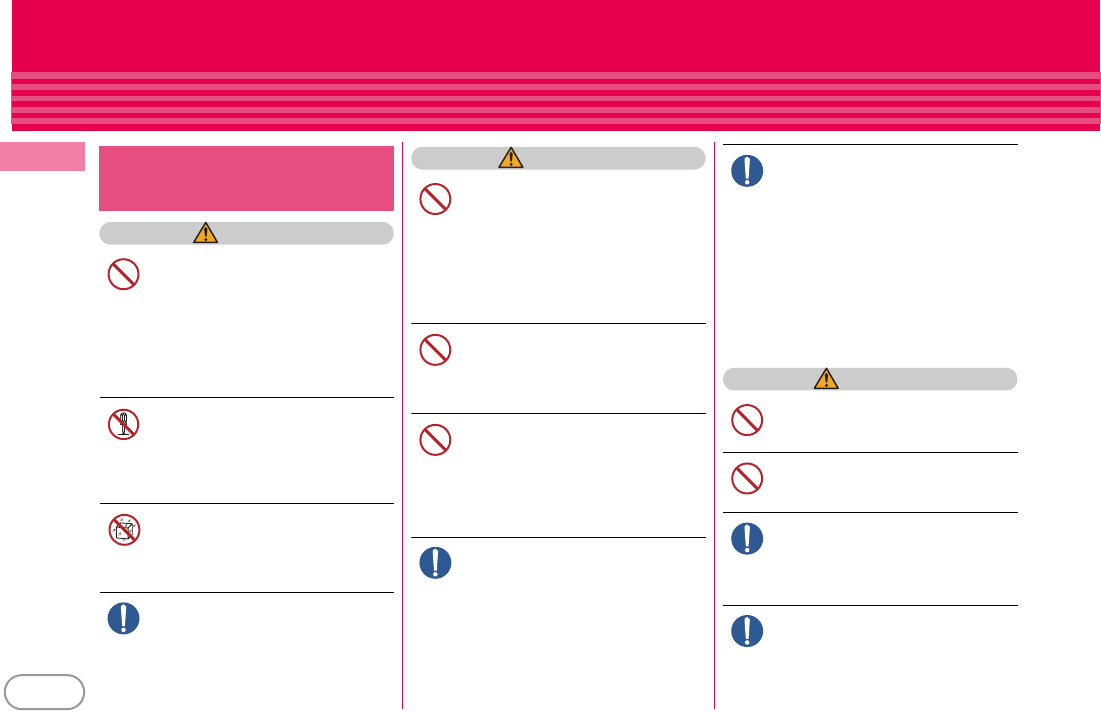This screenshot has height=711, width=1101.
Task: Click the rounded page number box
Action: click(x=44, y=692)
